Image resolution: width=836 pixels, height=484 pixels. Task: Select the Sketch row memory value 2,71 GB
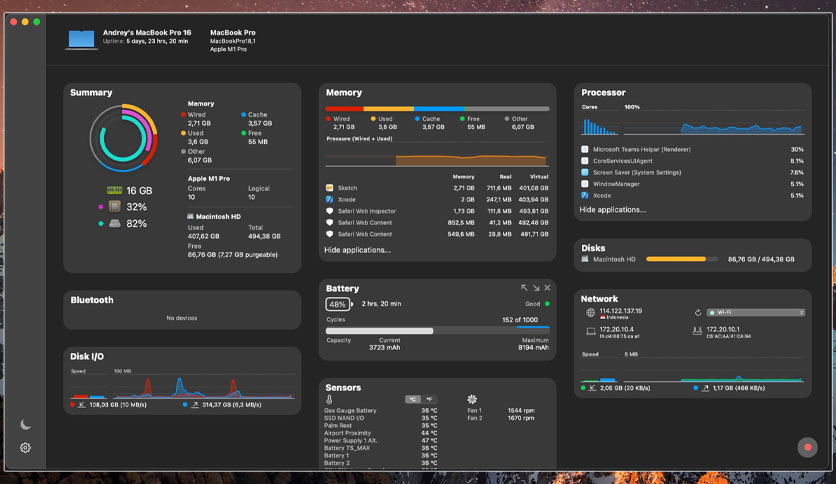[x=463, y=188]
